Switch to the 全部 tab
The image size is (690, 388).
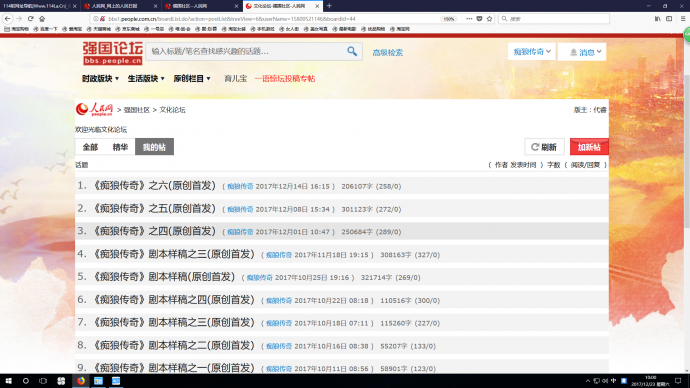point(90,147)
